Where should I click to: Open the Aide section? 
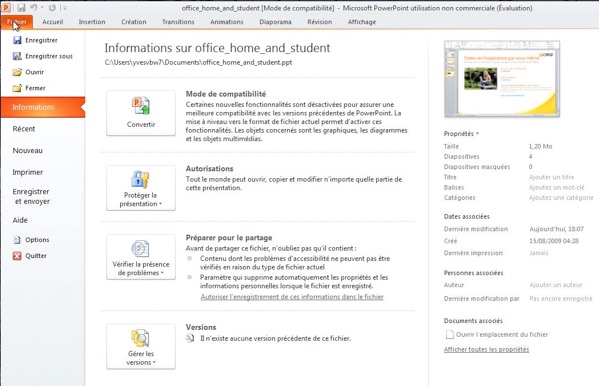pos(20,220)
